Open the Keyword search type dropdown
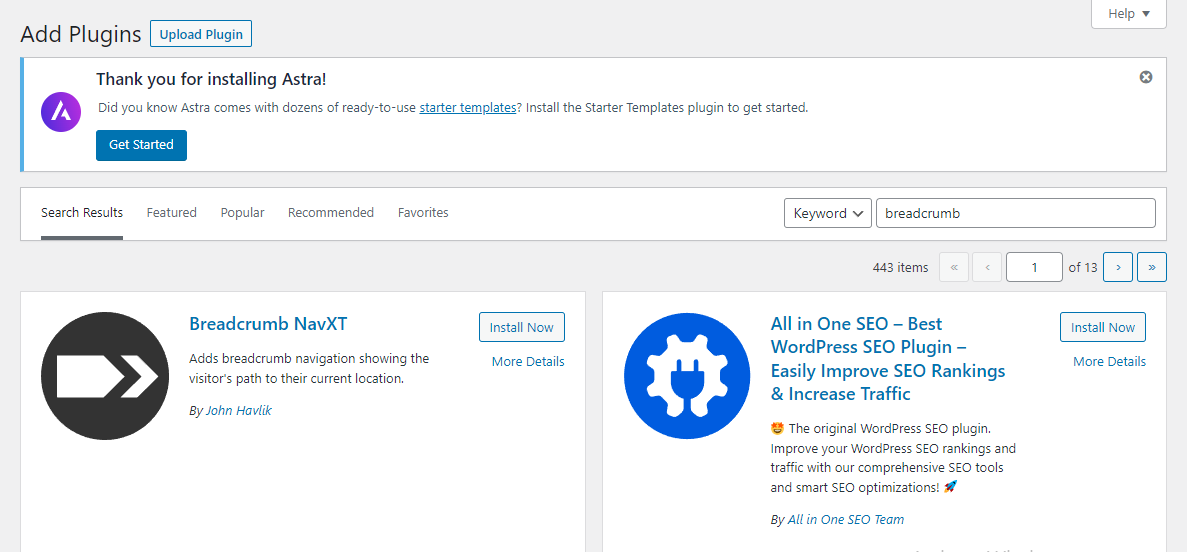The width and height of the screenshot is (1187, 552). (x=827, y=213)
